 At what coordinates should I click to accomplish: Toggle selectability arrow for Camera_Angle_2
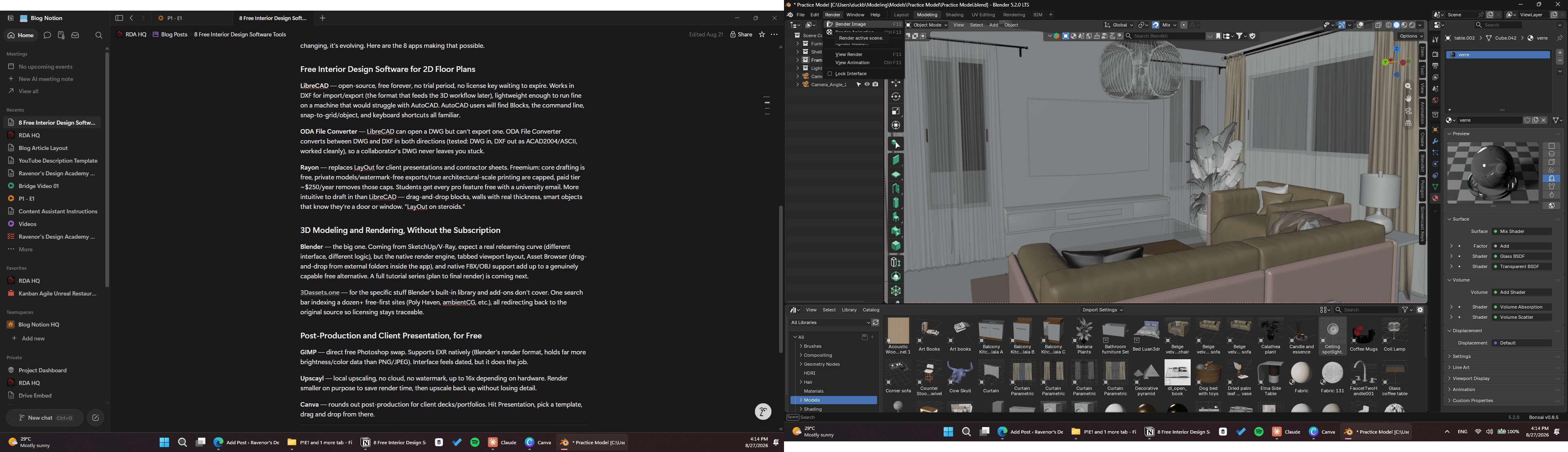point(859,85)
